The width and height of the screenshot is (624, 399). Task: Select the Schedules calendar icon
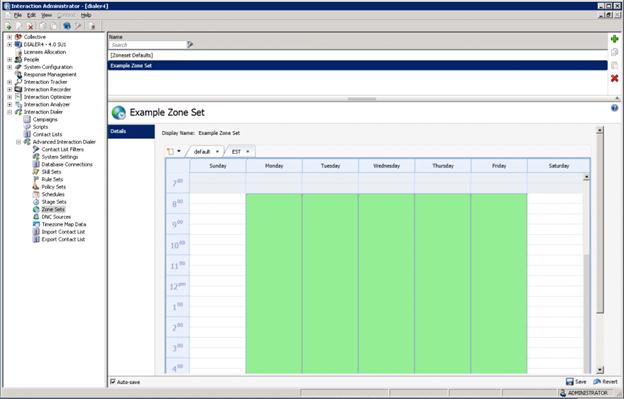point(36,195)
